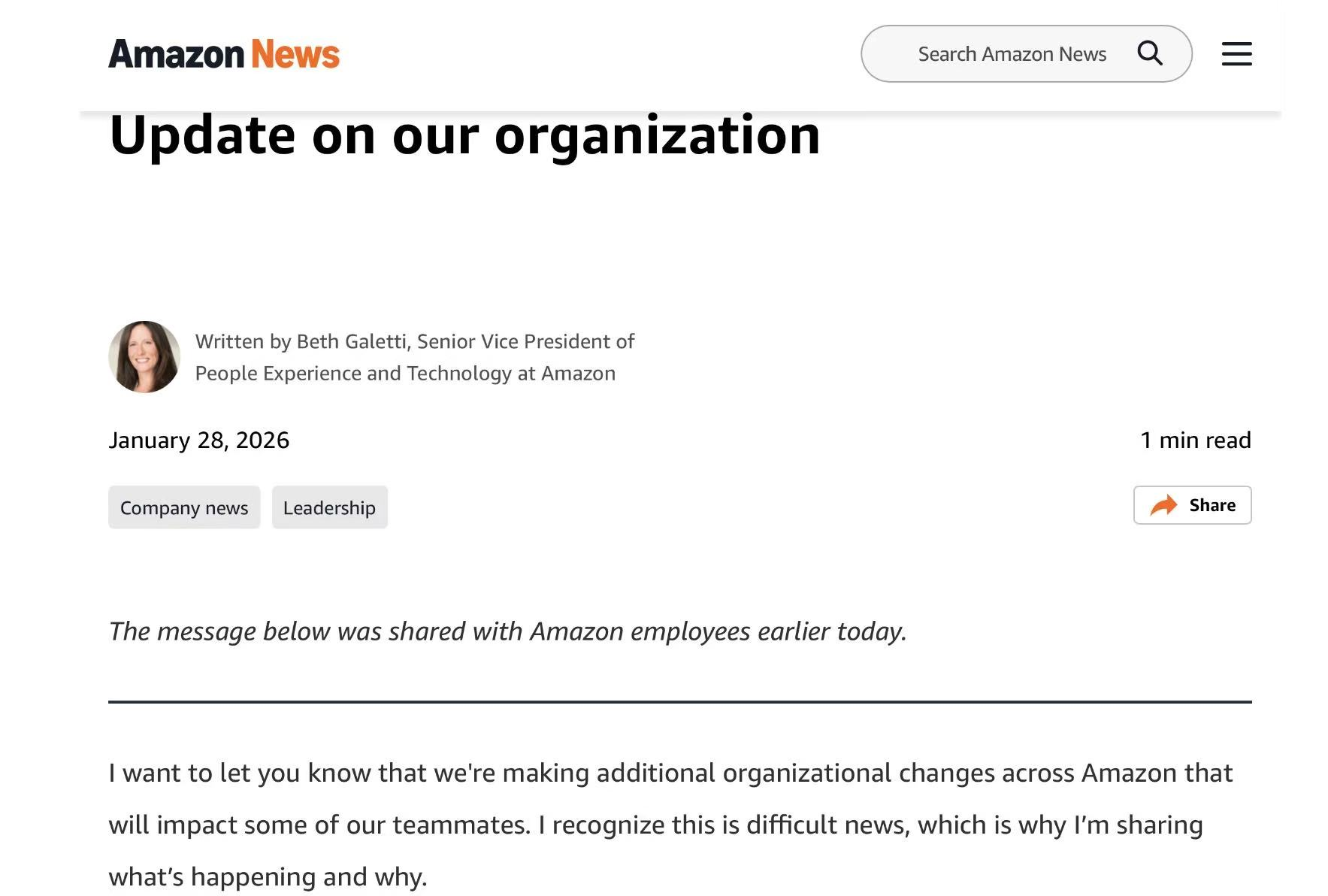Click the italic employee message note
The height and width of the screenshot is (896, 1328).
(507, 631)
